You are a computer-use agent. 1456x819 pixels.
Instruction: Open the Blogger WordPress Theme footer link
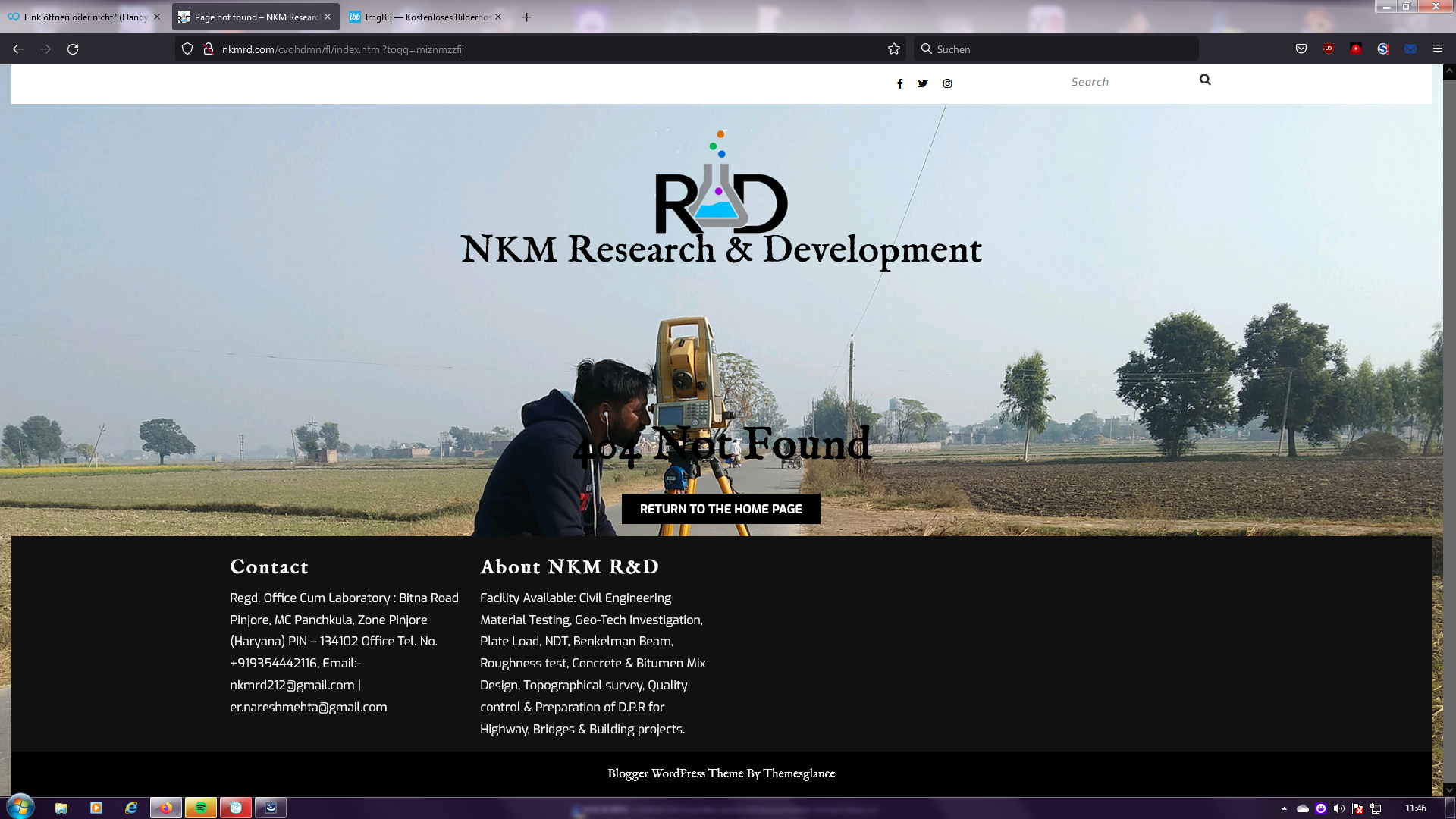click(x=721, y=773)
